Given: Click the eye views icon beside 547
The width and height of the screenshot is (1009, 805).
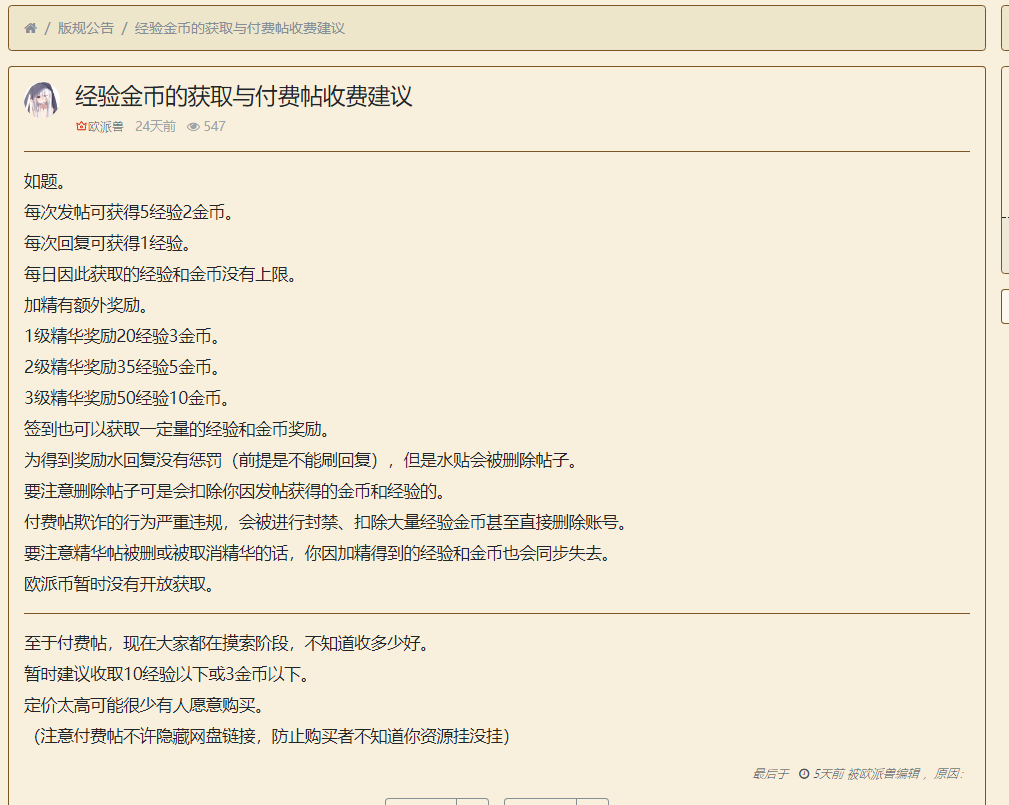Looking at the screenshot, I should 193,127.
